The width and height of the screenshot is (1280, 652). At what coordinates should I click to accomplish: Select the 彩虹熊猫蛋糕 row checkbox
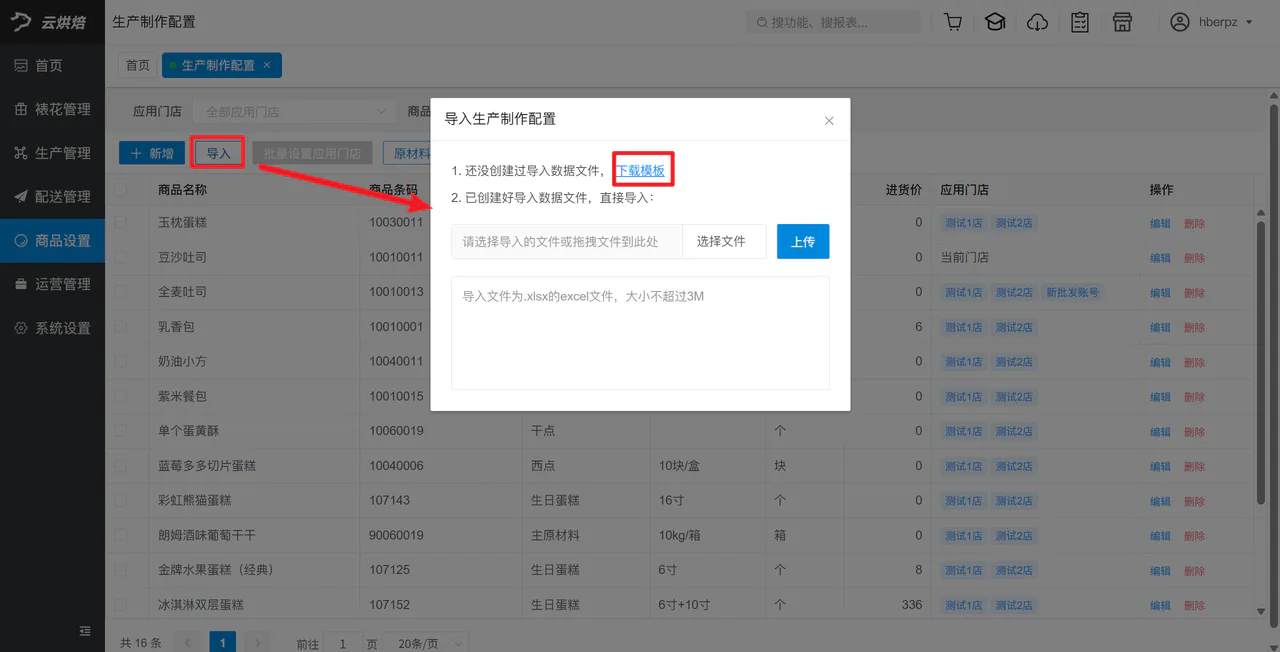120,500
